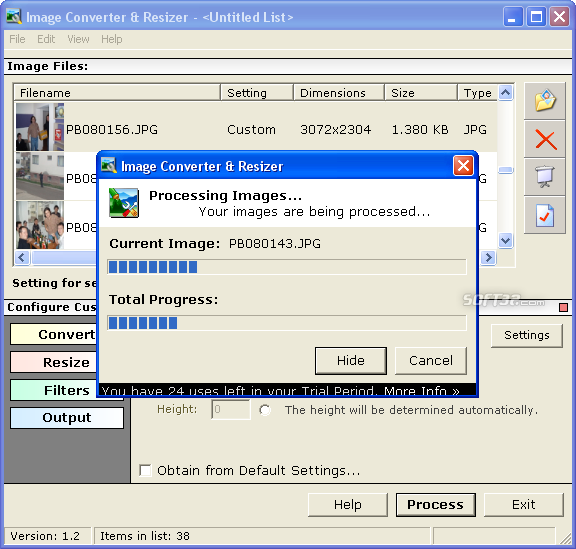Open the View menu
Image resolution: width=576 pixels, height=549 pixels.
[78, 39]
